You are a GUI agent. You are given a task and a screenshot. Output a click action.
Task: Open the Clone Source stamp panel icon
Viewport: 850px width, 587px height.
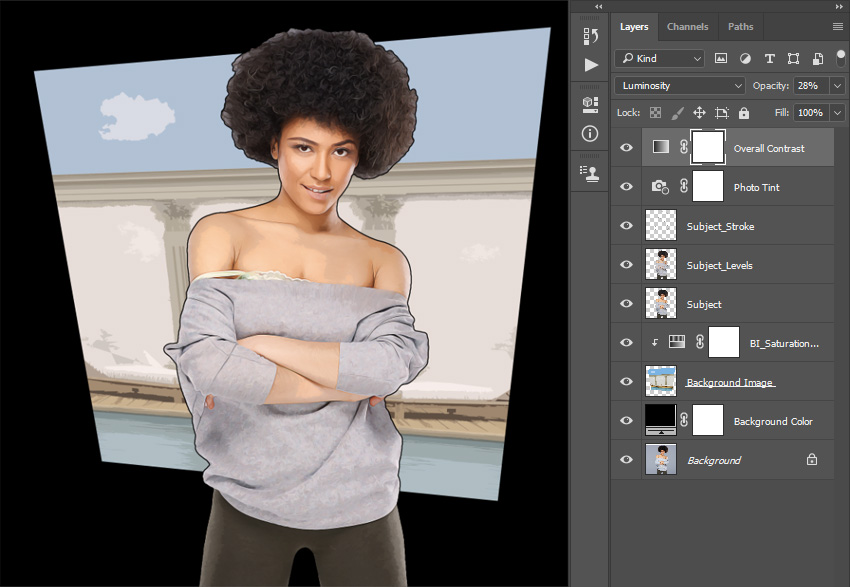point(591,172)
